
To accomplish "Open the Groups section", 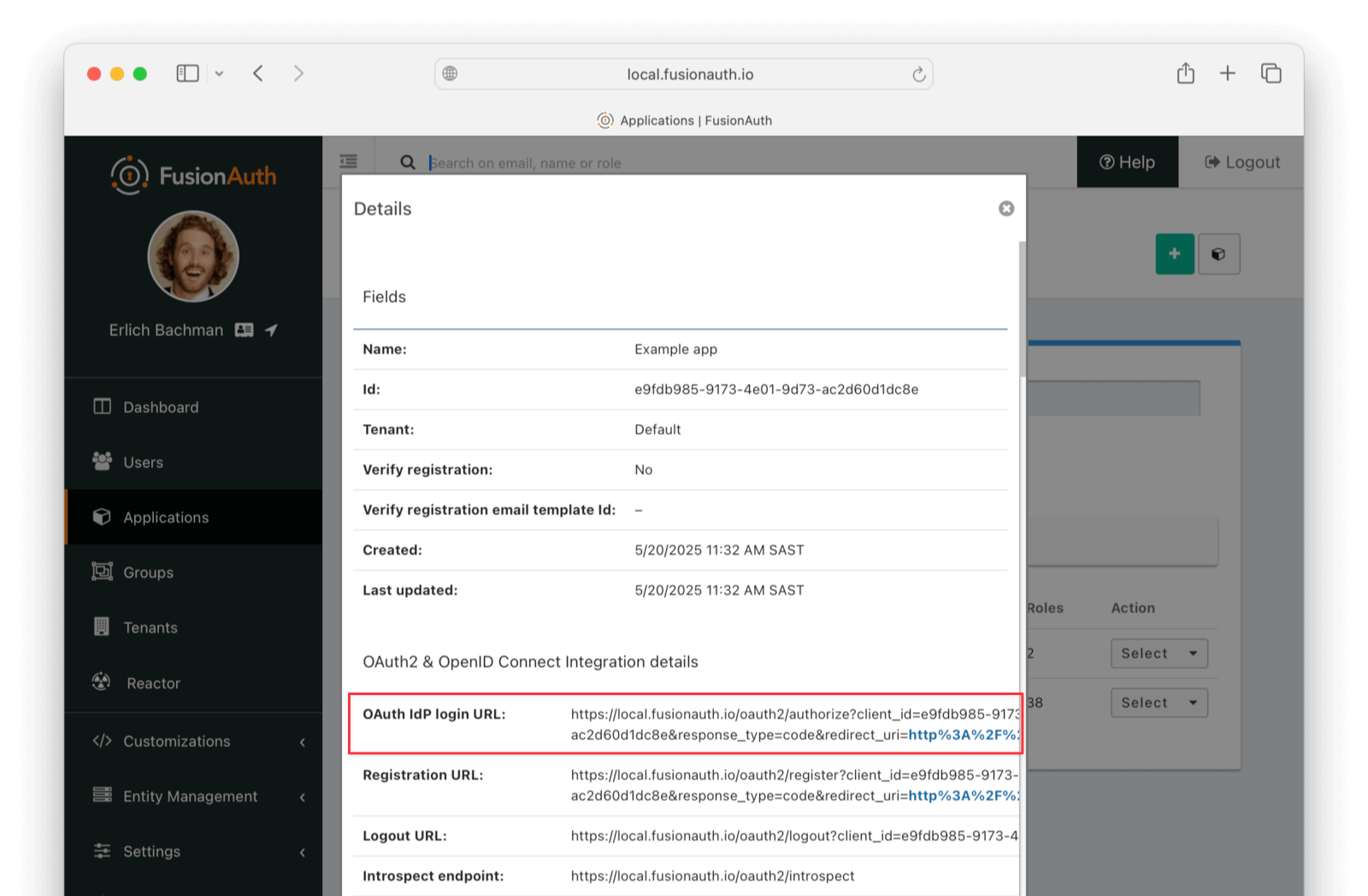I will pyautogui.click(x=149, y=572).
